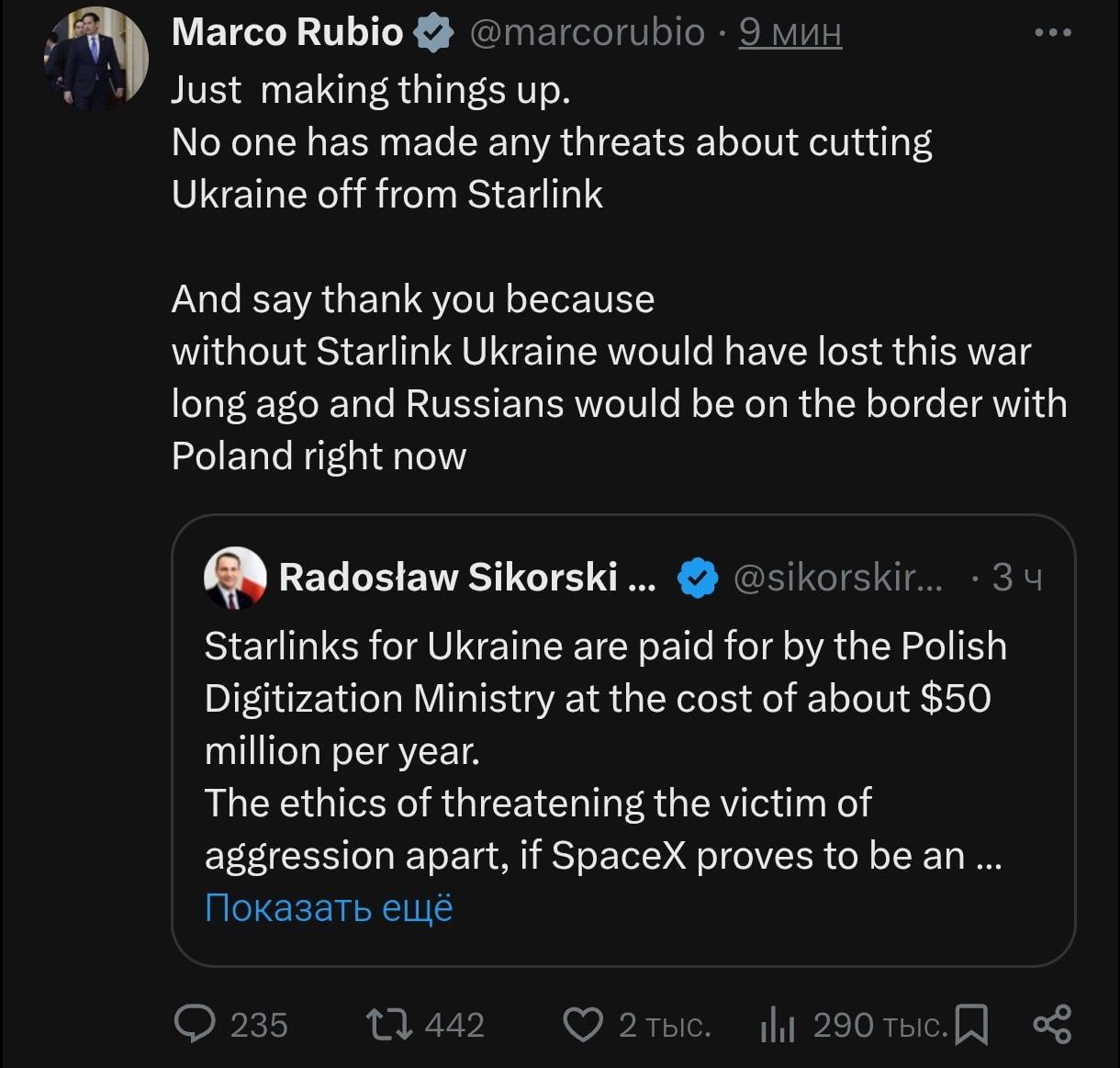Like the tweet with the heart icon
The image size is (1120, 1068).
pos(582,1024)
